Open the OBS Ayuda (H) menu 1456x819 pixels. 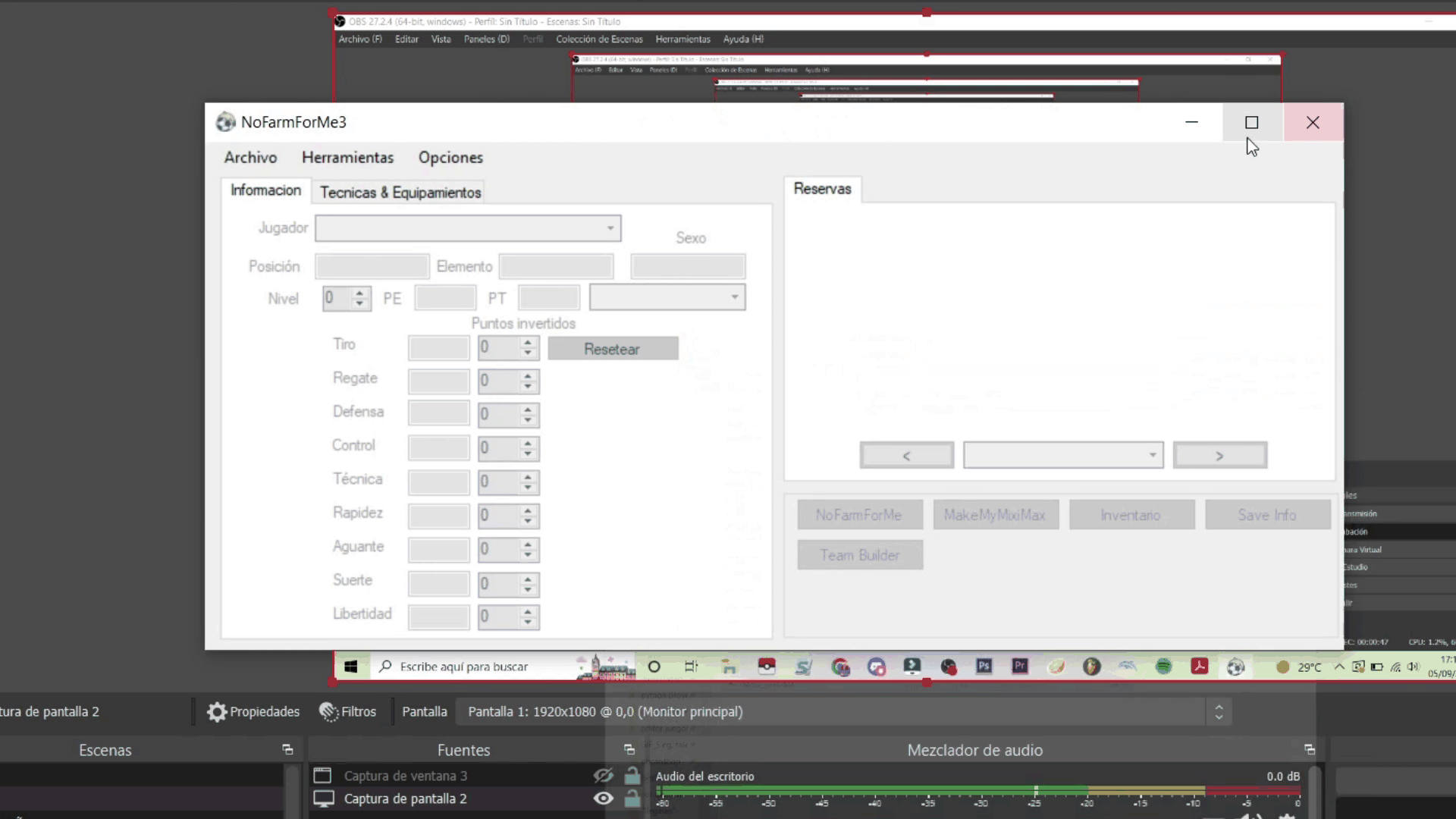(743, 39)
